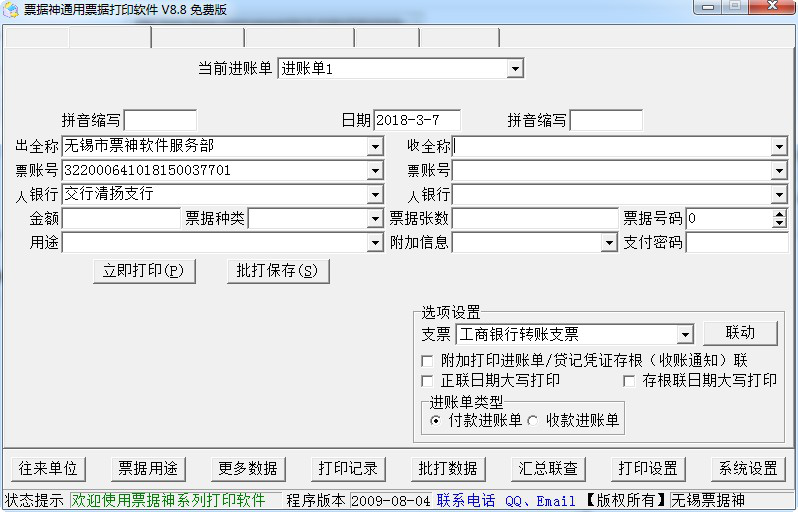Expand the payer 票账号 dropdown 322000641018150037701
Viewport: 798px width, 512px height.
pyautogui.click(x=375, y=171)
